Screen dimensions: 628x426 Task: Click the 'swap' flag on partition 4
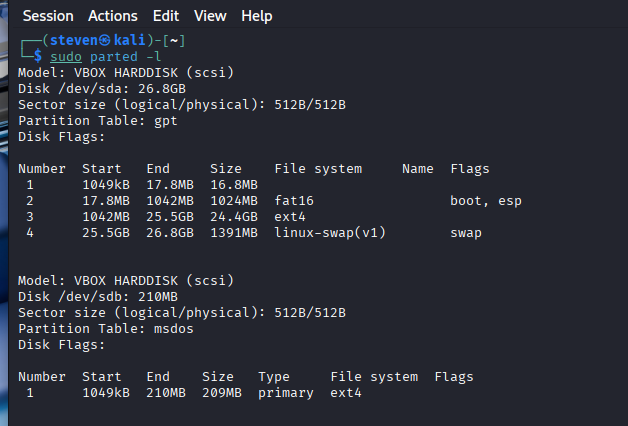click(466, 233)
